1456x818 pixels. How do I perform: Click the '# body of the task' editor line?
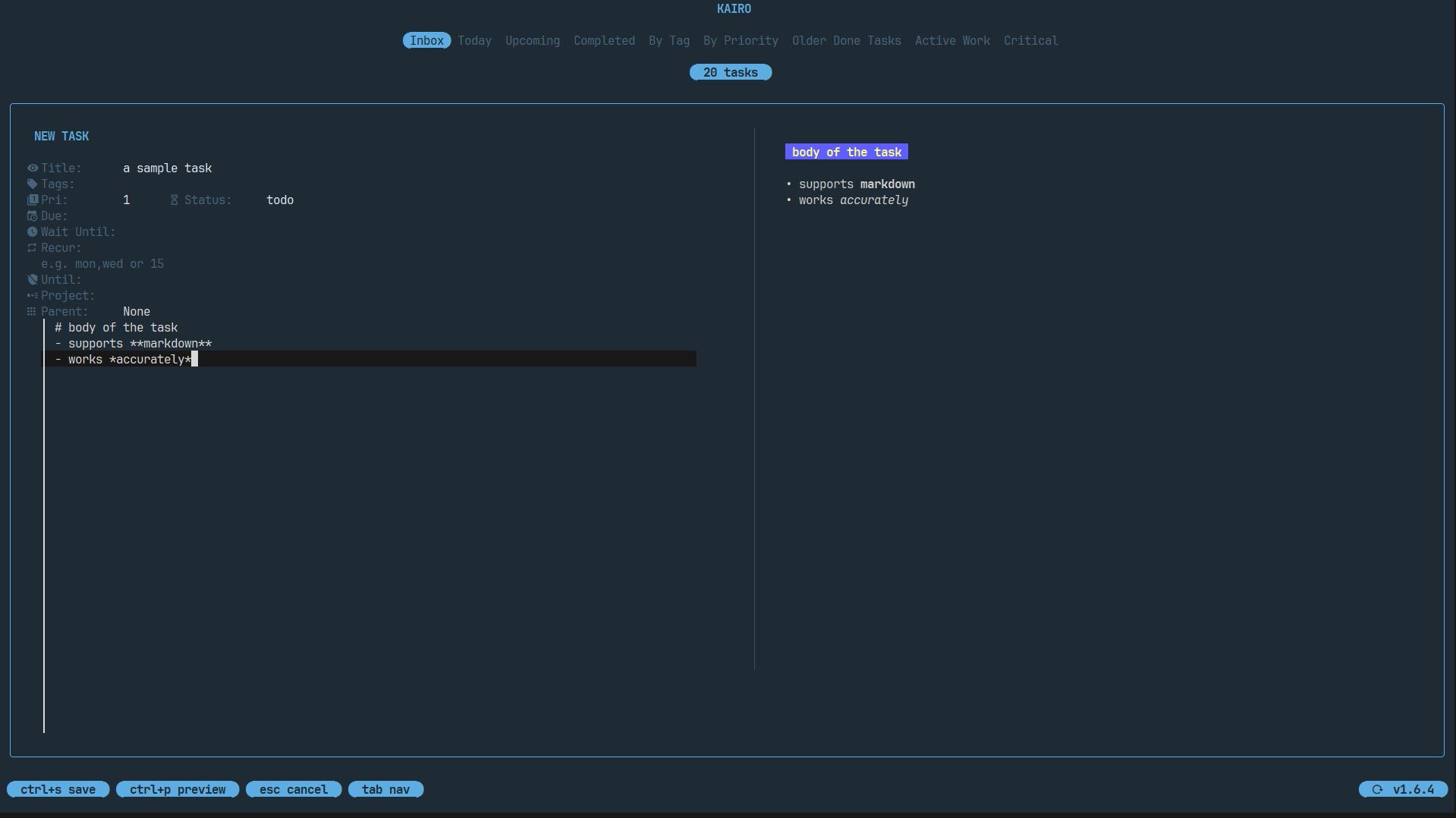point(116,328)
